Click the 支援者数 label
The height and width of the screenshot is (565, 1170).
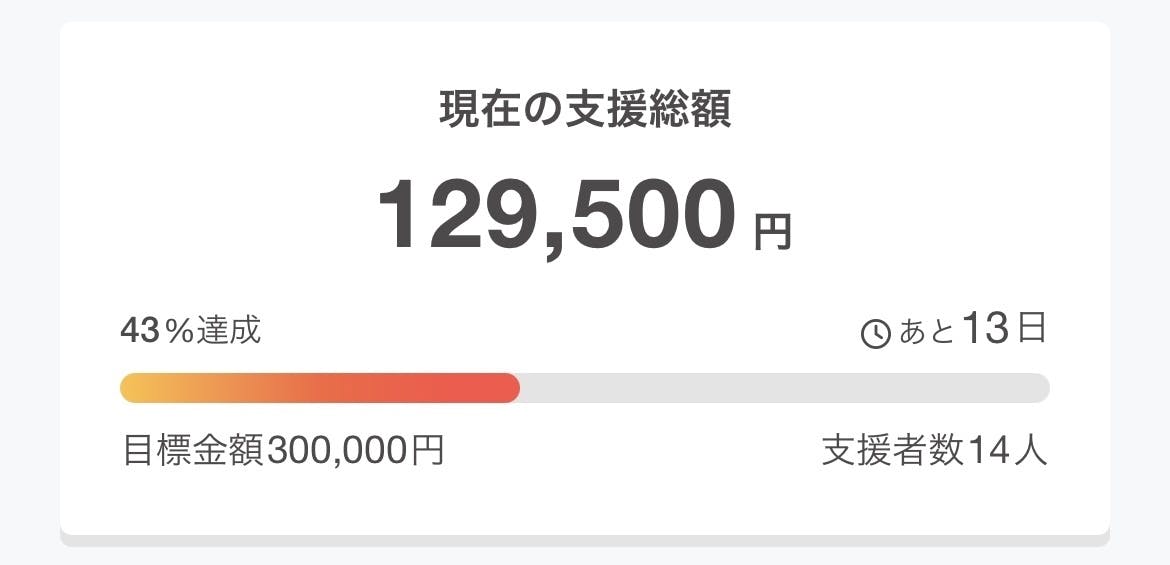pos(893,451)
